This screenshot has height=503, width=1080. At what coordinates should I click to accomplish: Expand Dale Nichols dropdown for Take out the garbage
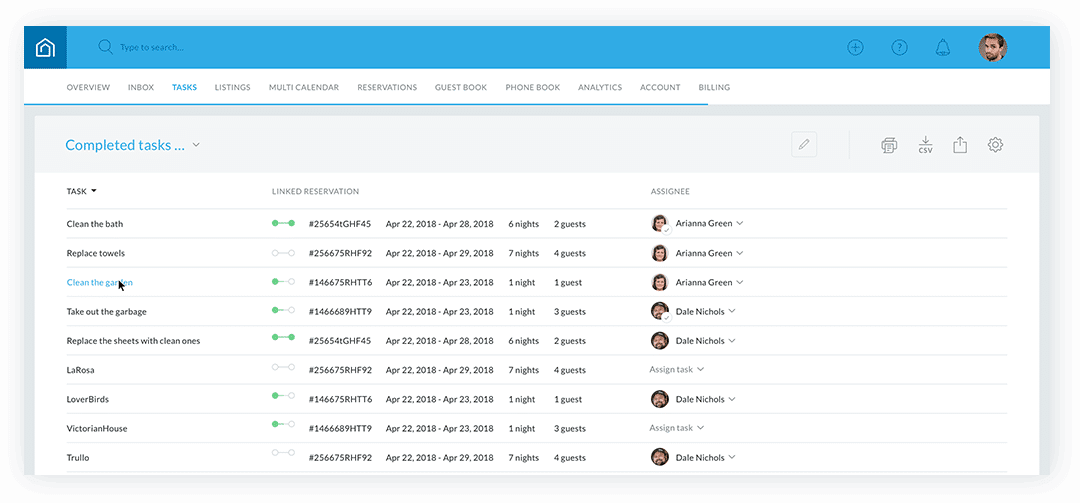[731, 311]
